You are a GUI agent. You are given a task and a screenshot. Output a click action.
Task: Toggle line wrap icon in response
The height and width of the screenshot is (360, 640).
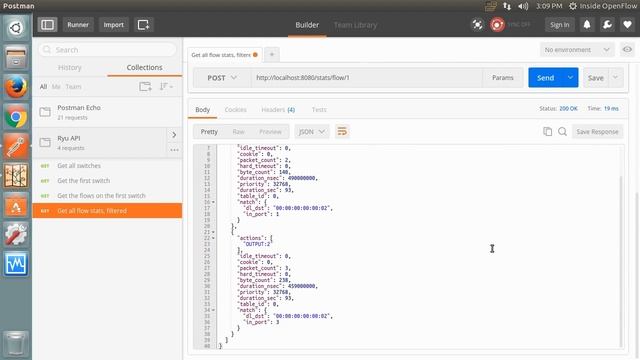(342, 131)
